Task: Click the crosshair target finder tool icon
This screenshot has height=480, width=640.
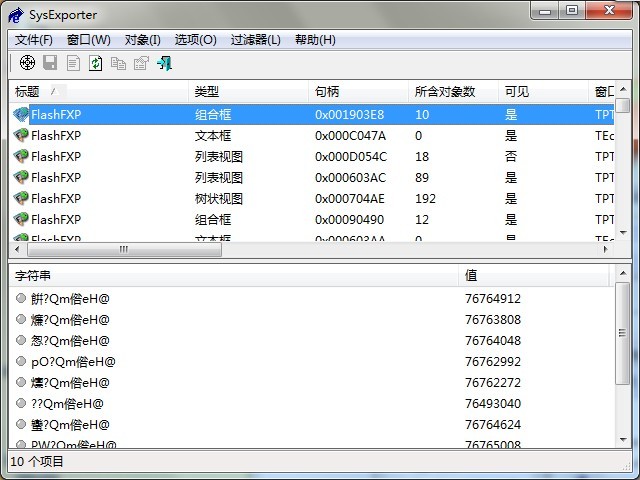Action: point(26,63)
